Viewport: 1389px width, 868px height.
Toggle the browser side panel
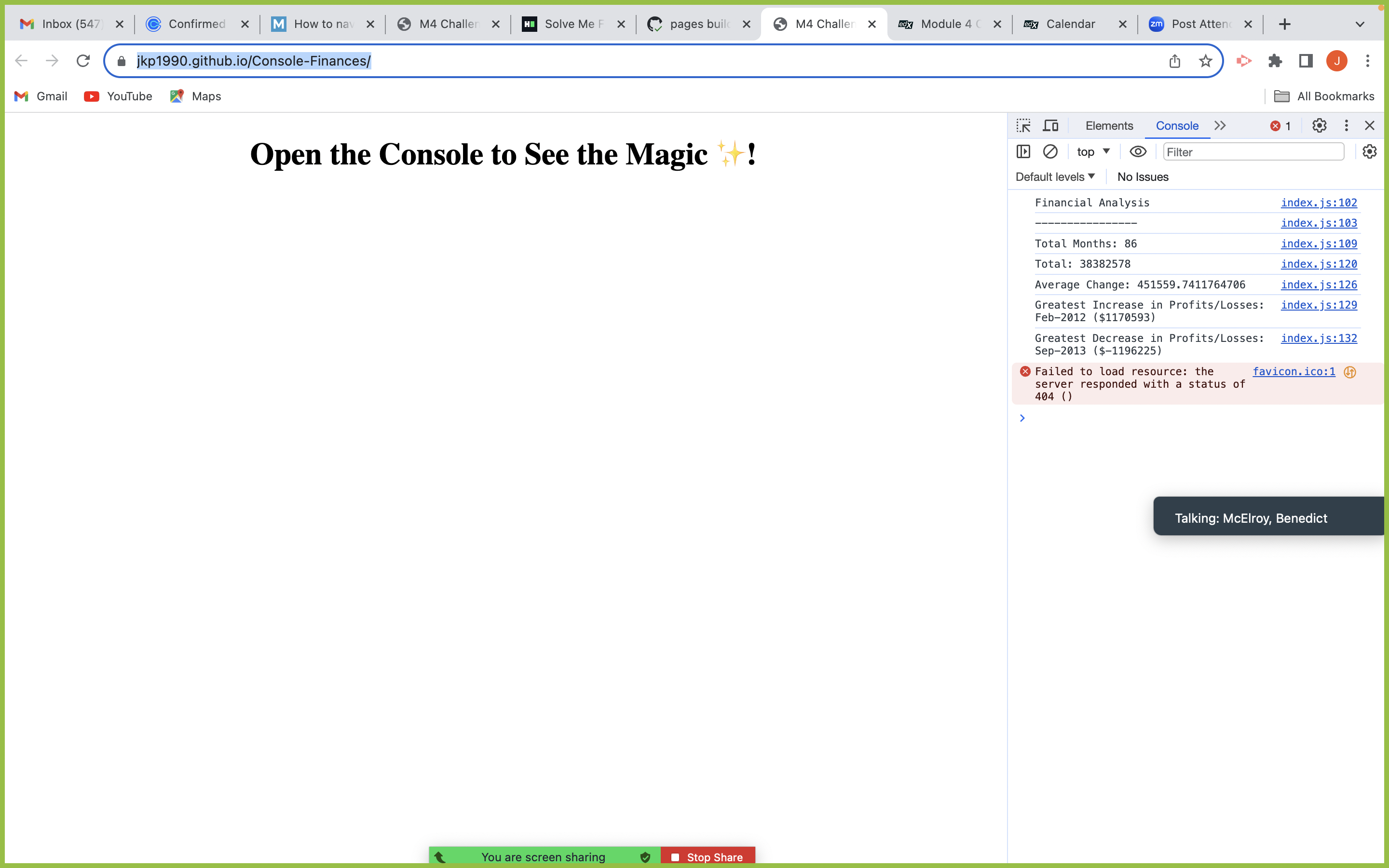[1306, 61]
